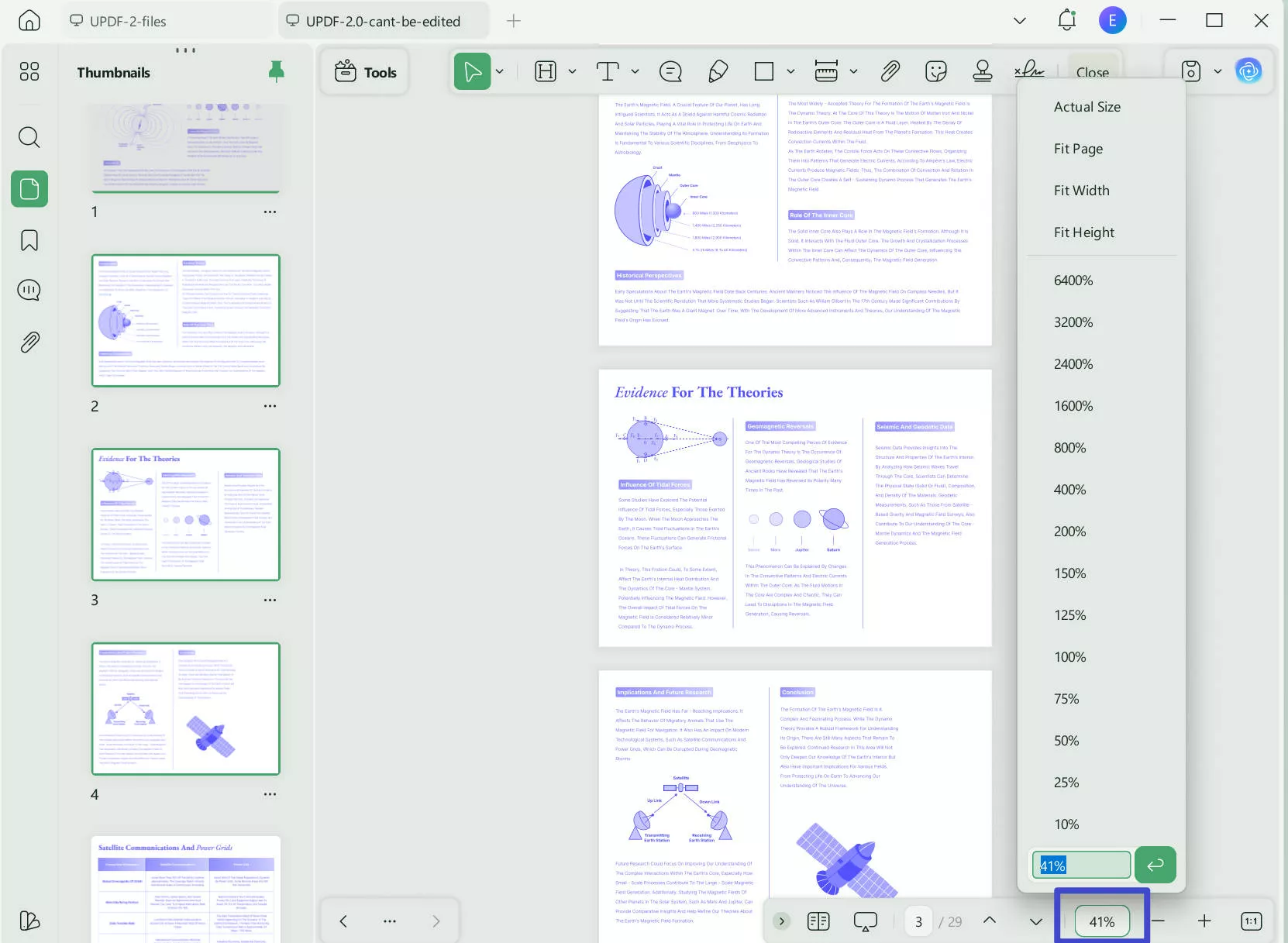Expand the measure tool dropdown arrow
Viewport: 1288px width, 943px height.
click(853, 72)
